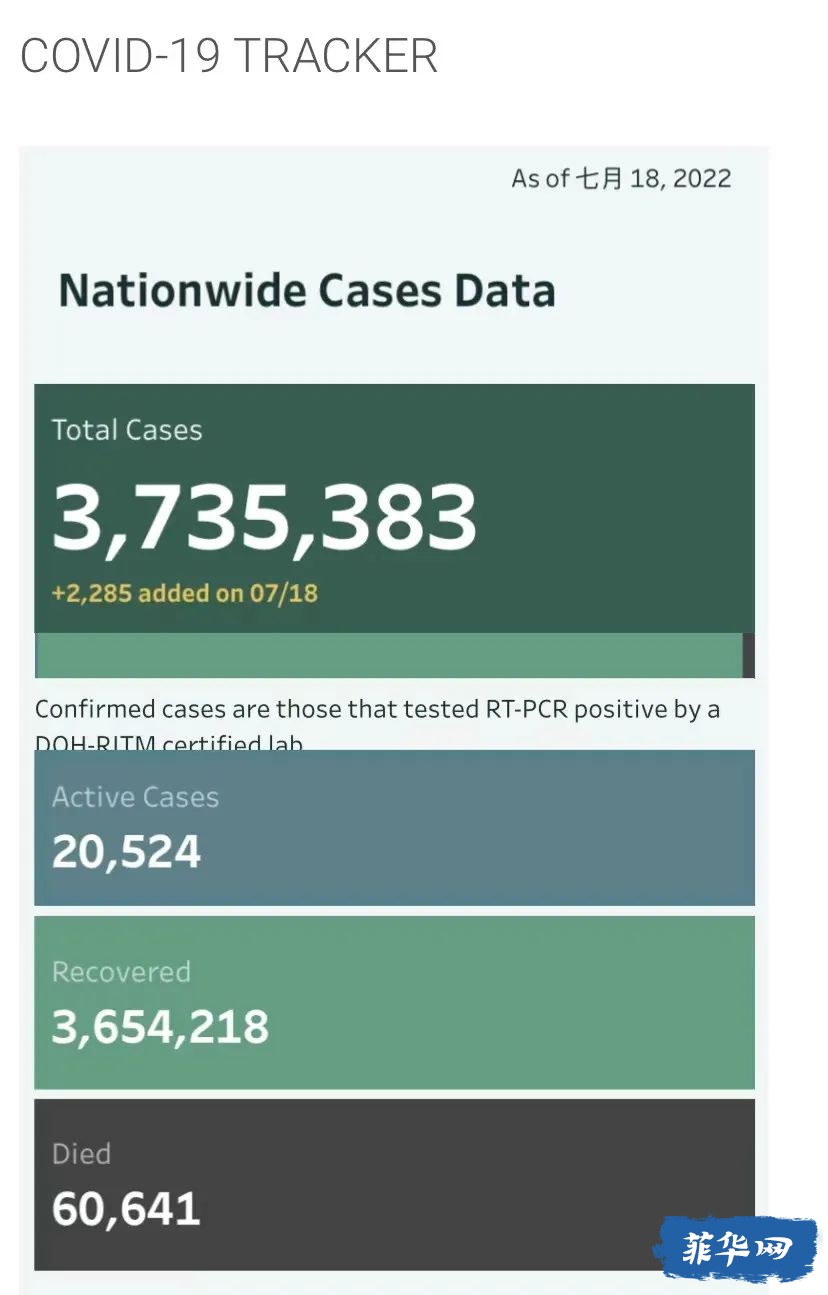The height and width of the screenshot is (1295, 828).
Task: Click the Recovered label
Action: [121, 972]
